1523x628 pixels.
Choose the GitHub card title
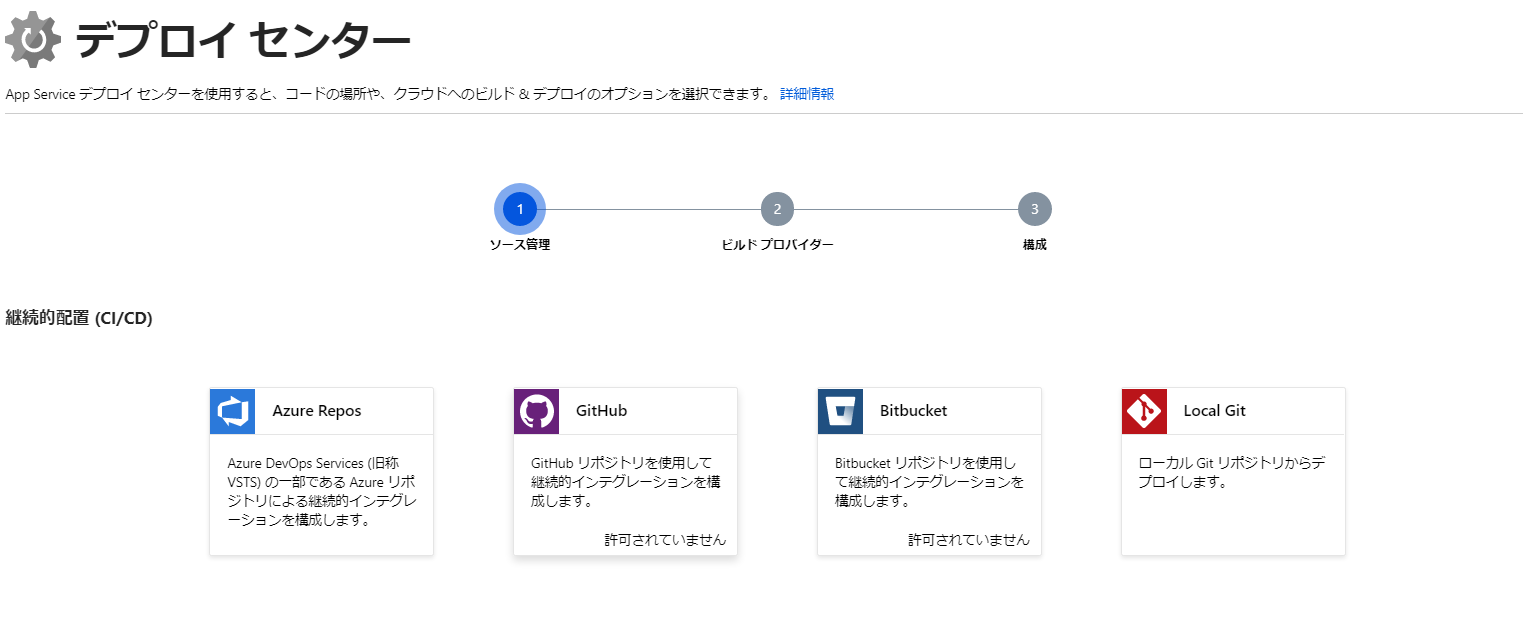click(602, 411)
